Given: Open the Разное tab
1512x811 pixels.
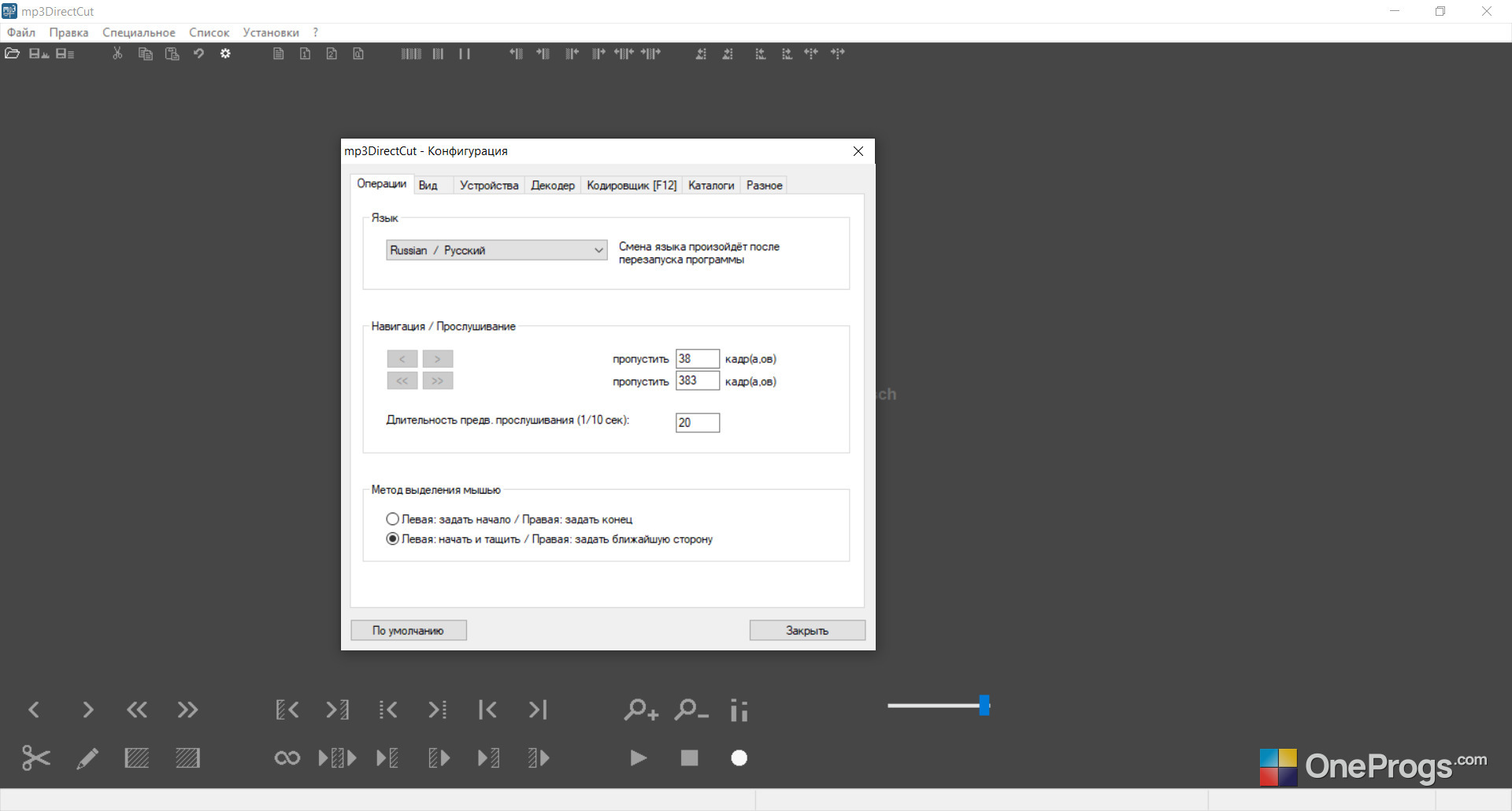Looking at the screenshot, I should point(764,186).
